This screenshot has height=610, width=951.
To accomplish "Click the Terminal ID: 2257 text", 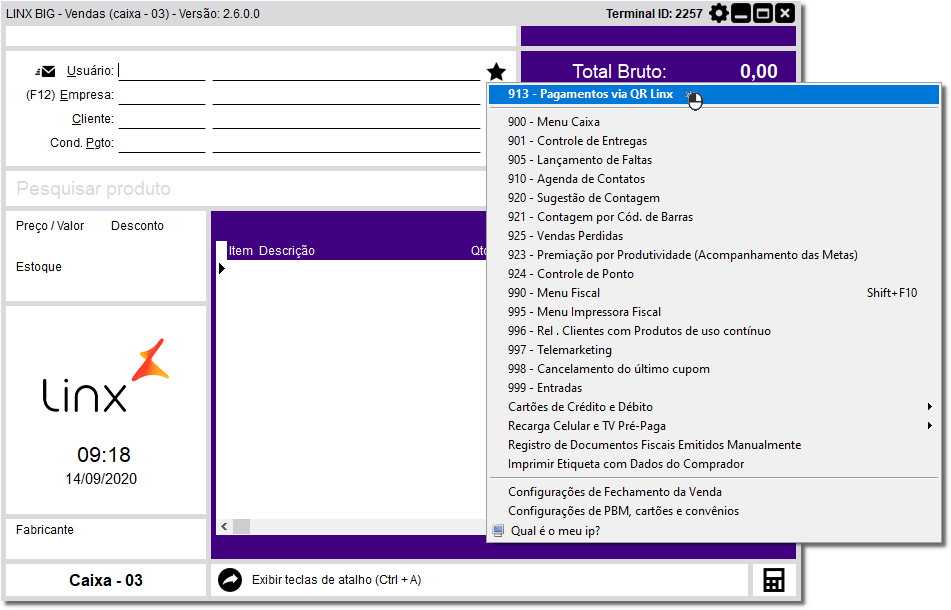I will point(654,13).
